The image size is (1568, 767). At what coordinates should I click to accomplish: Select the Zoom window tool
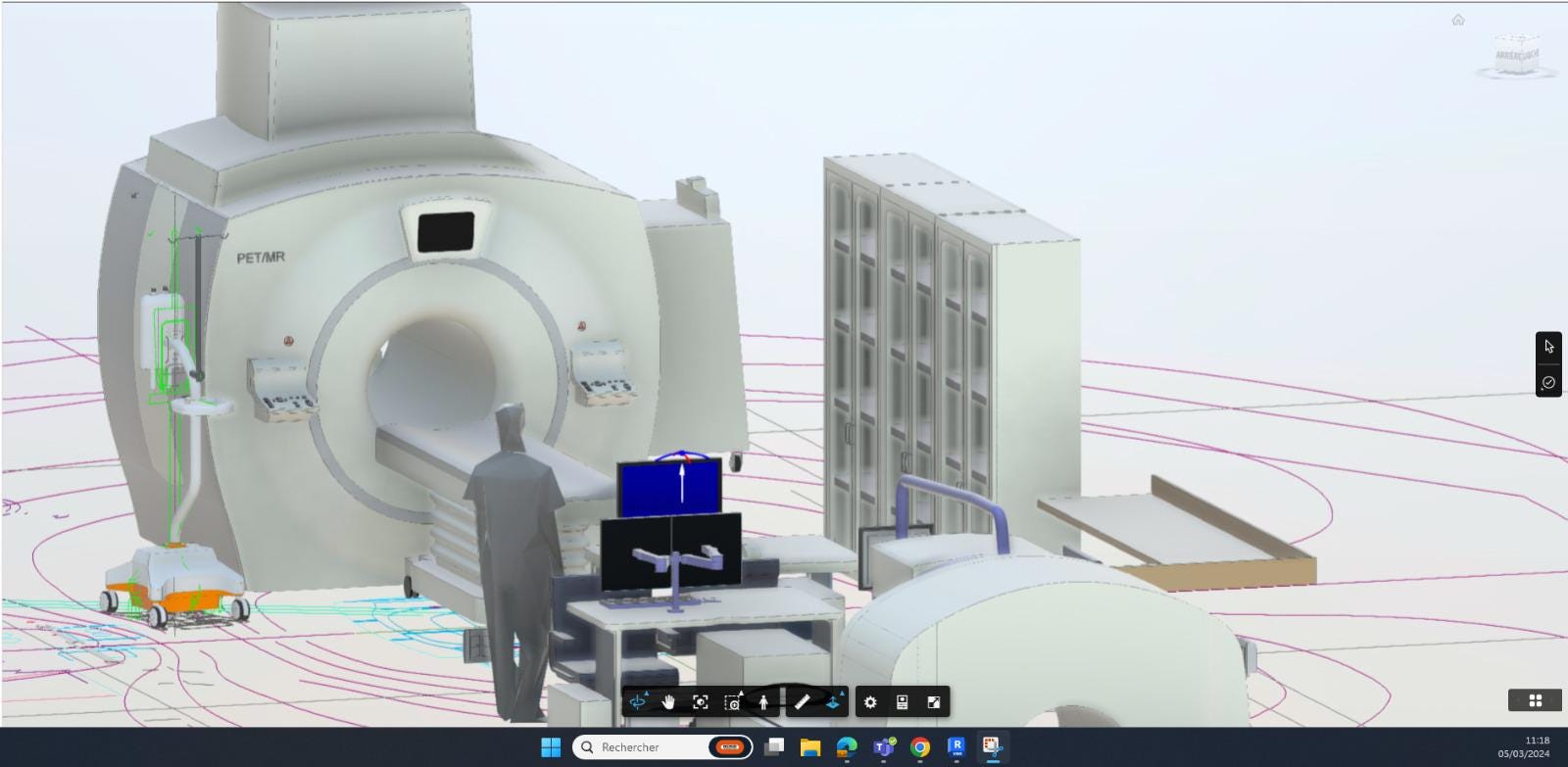click(732, 701)
